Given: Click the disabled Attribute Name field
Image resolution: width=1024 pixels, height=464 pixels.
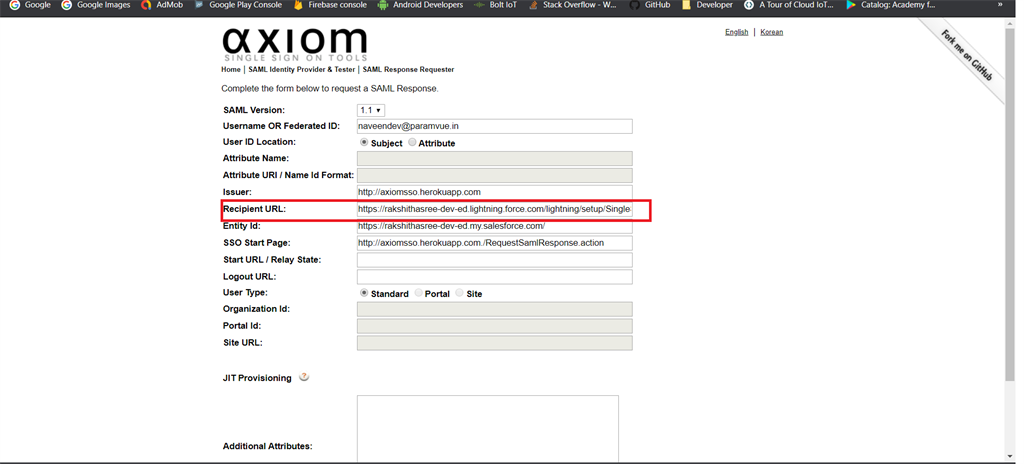Looking at the screenshot, I should click(x=494, y=159).
